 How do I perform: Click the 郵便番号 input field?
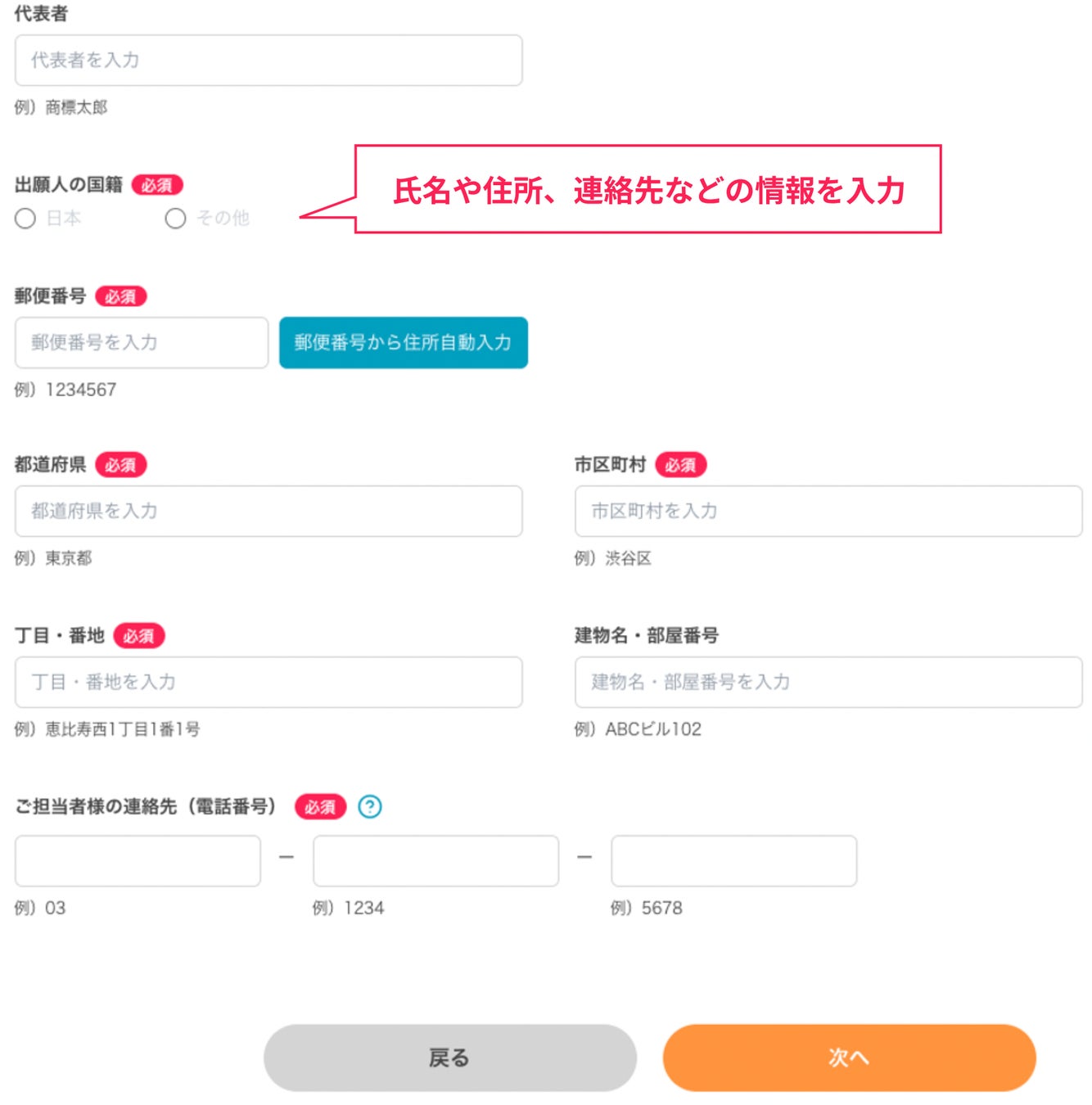coord(141,342)
